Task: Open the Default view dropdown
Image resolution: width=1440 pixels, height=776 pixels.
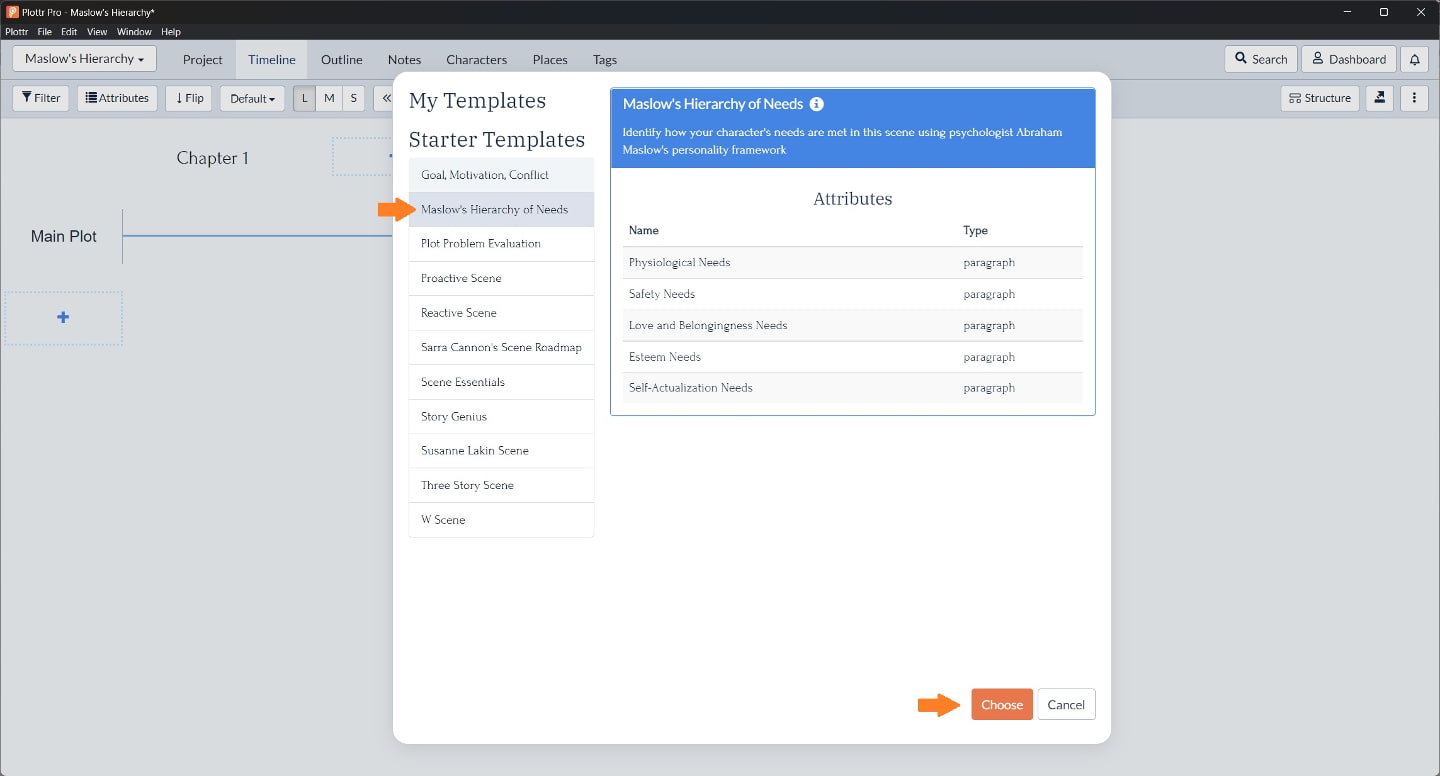Action: (x=252, y=98)
